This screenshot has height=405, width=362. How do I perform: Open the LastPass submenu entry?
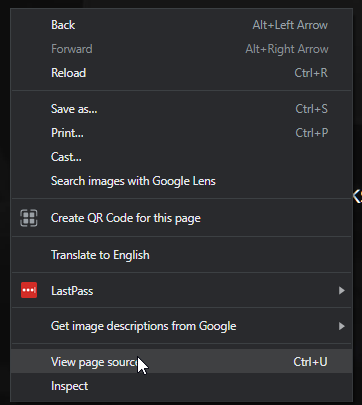pyautogui.click(x=182, y=291)
